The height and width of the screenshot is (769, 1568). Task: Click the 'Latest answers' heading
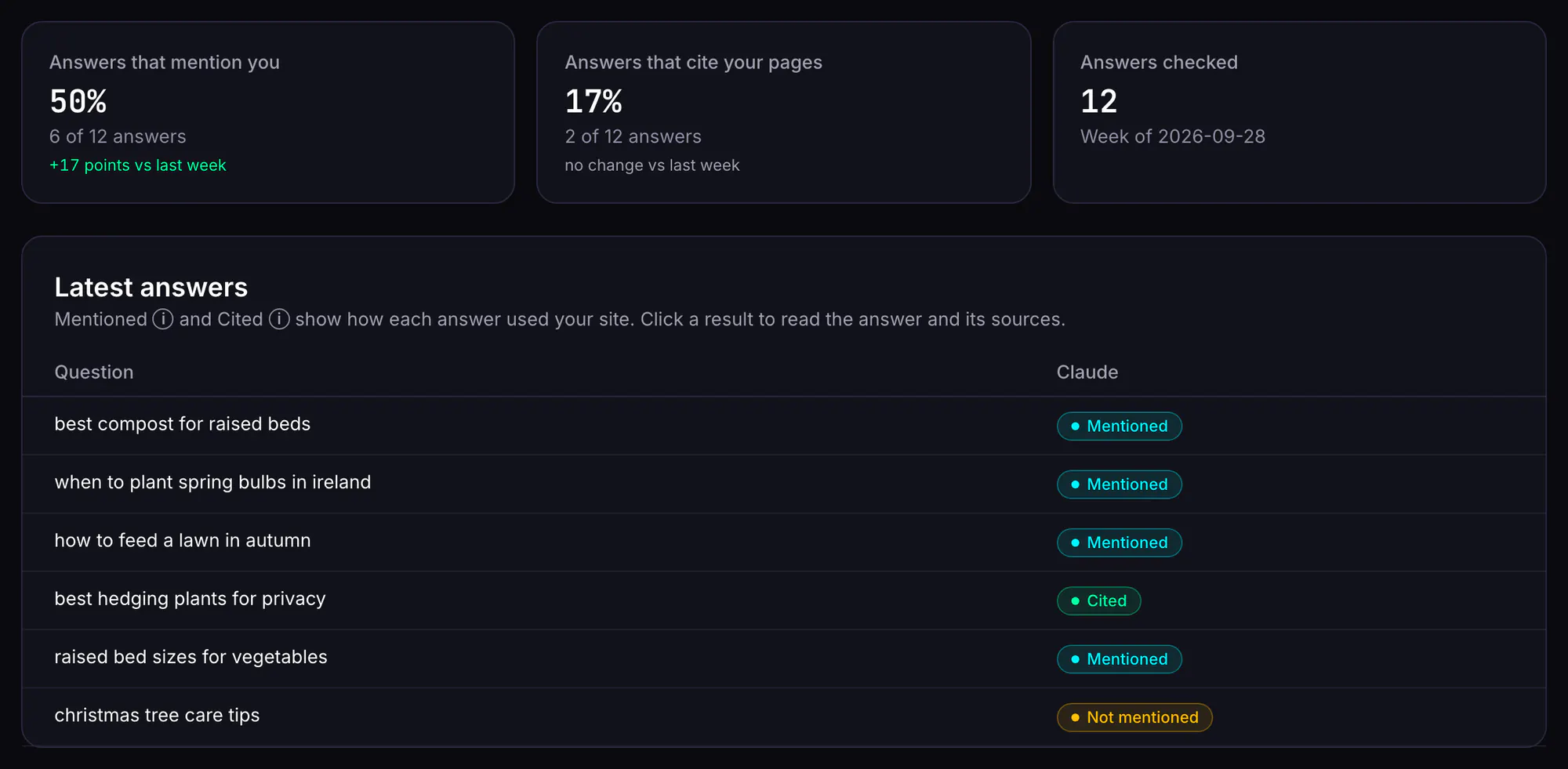pyautogui.click(x=151, y=287)
